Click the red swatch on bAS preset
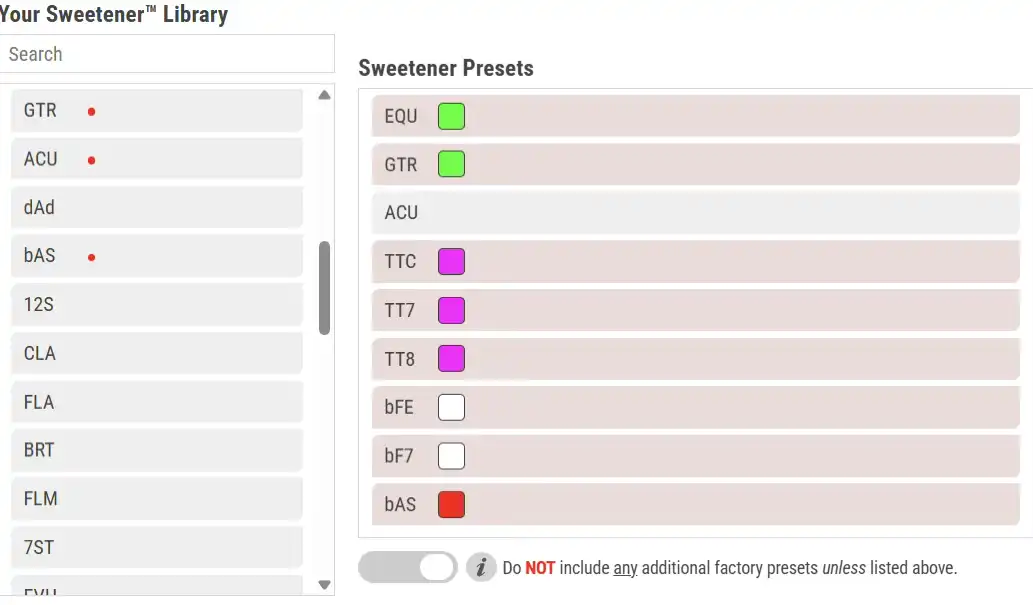This screenshot has width=1033, height=605. [x=451, y=504]
